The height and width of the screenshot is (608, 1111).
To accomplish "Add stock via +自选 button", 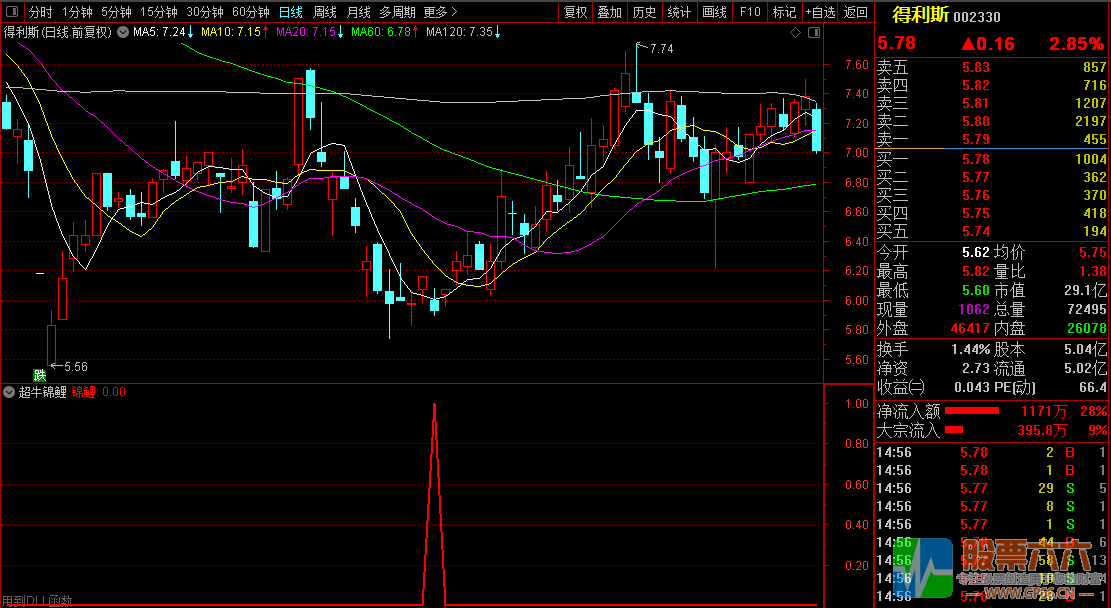I will [819, 12].
